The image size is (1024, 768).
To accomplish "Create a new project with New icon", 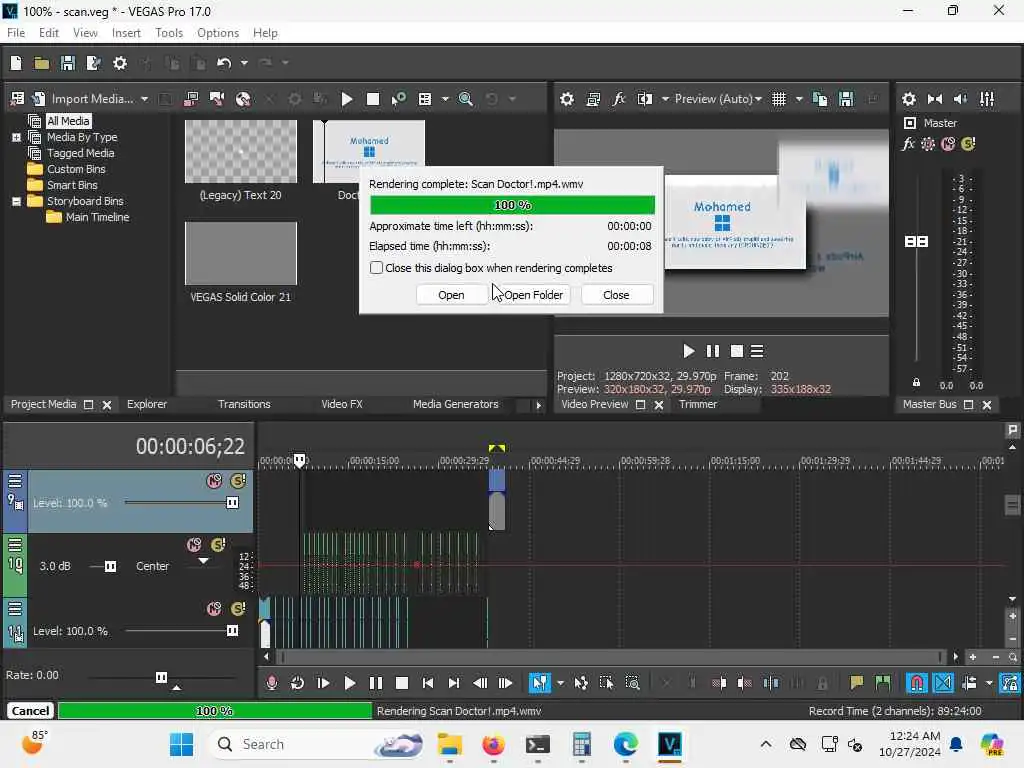I will click(x=16, y=63).
